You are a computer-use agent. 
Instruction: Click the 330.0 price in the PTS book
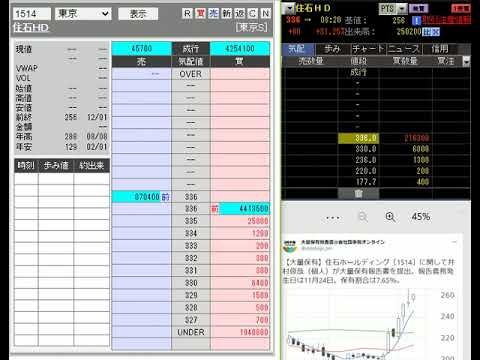(366, 149)
